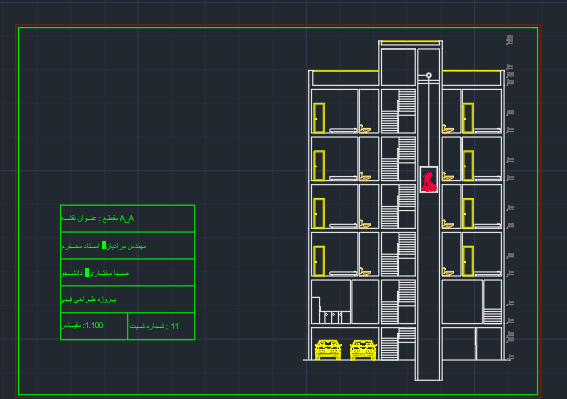567x399 pixels.
Task: Select the top-floor right yellow door
Action: coord(468,118)
